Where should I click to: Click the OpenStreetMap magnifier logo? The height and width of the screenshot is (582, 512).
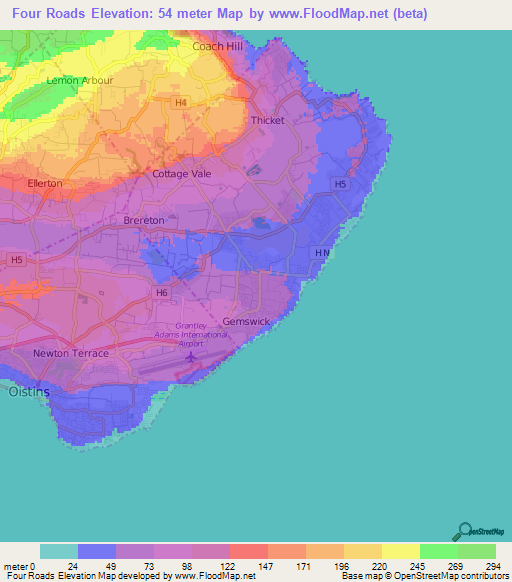point(478,532)
